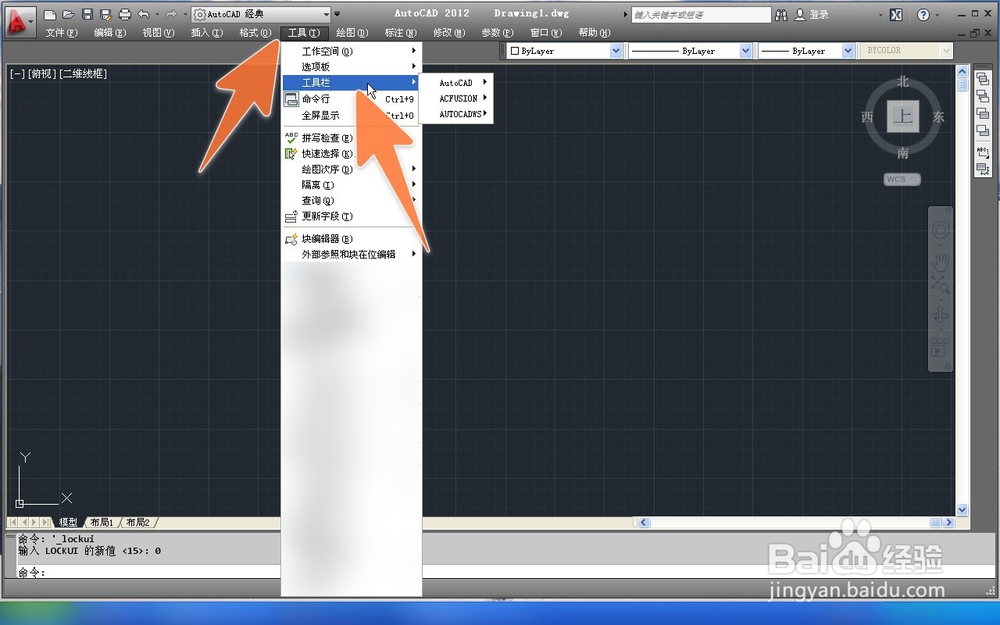
Task: Click the help question mark icon
Action: [923, 15]
